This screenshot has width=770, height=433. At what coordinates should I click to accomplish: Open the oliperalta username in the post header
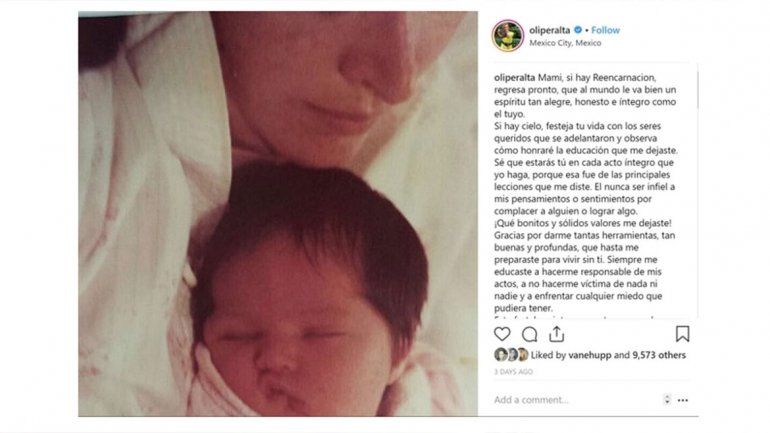(550, 30)
